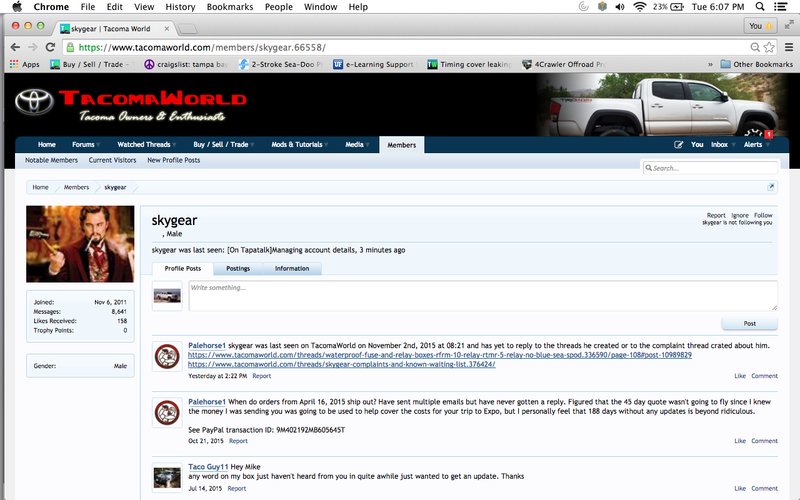Click Members breadcrumb link

(76, 187)
